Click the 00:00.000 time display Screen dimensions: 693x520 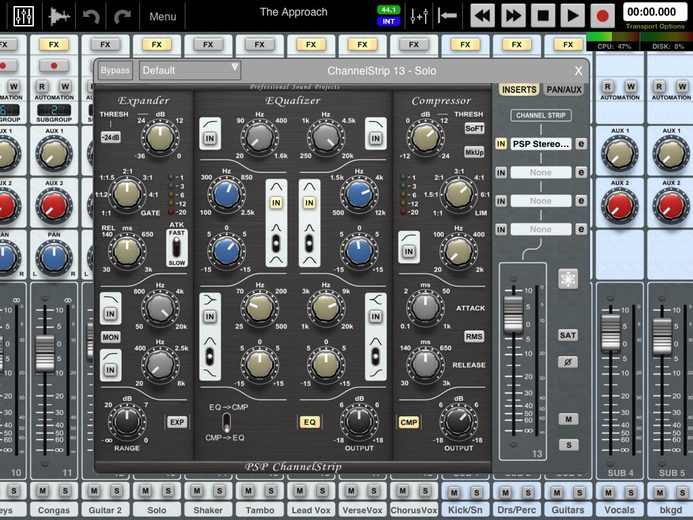click(x=655, y=12)
